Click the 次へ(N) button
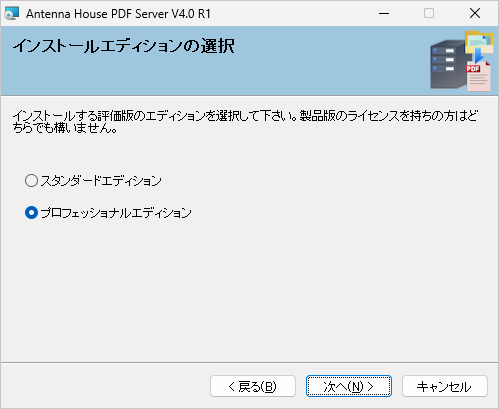The image size is (499, 409). (349, 386)
